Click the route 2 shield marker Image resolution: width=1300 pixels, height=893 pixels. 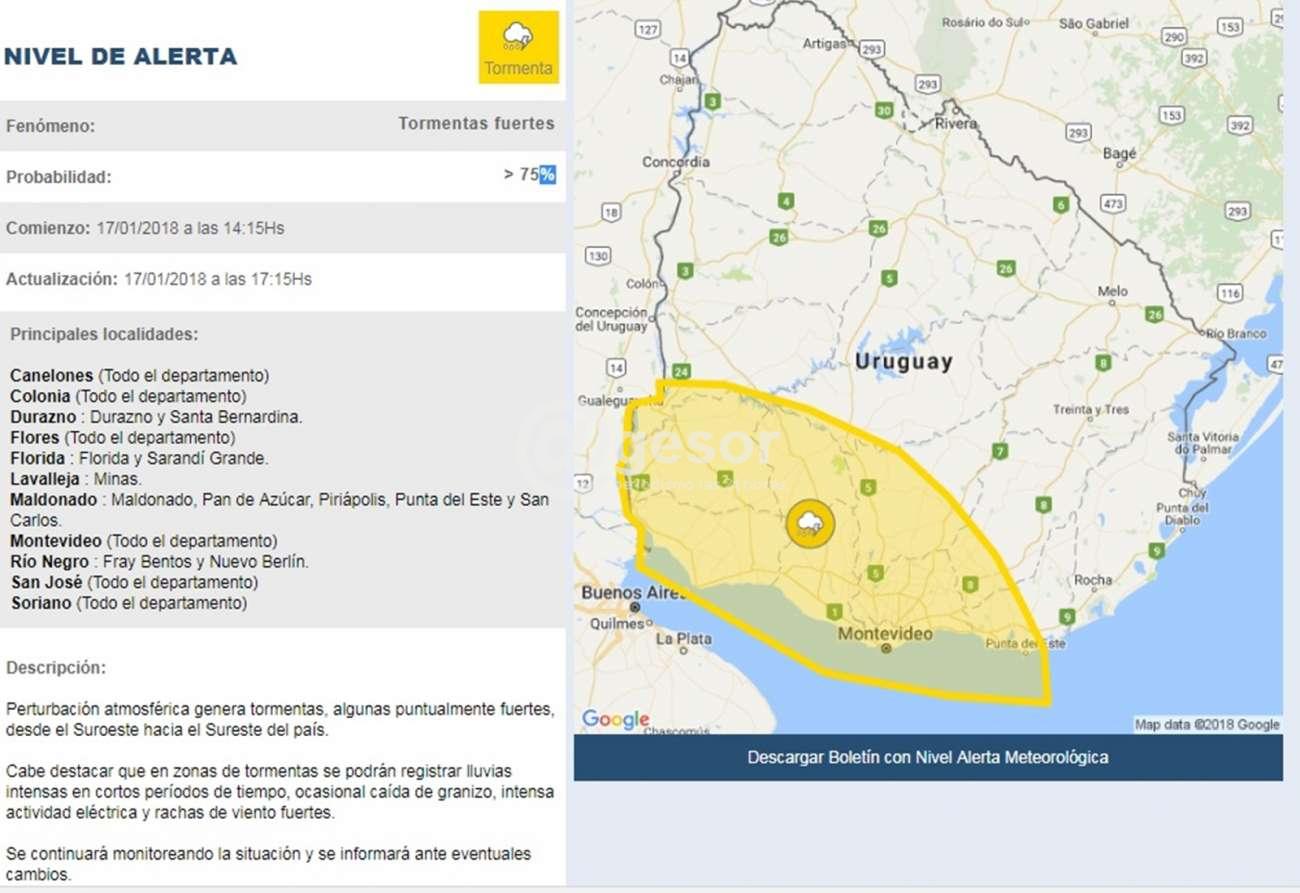click(x=725, y=478)
